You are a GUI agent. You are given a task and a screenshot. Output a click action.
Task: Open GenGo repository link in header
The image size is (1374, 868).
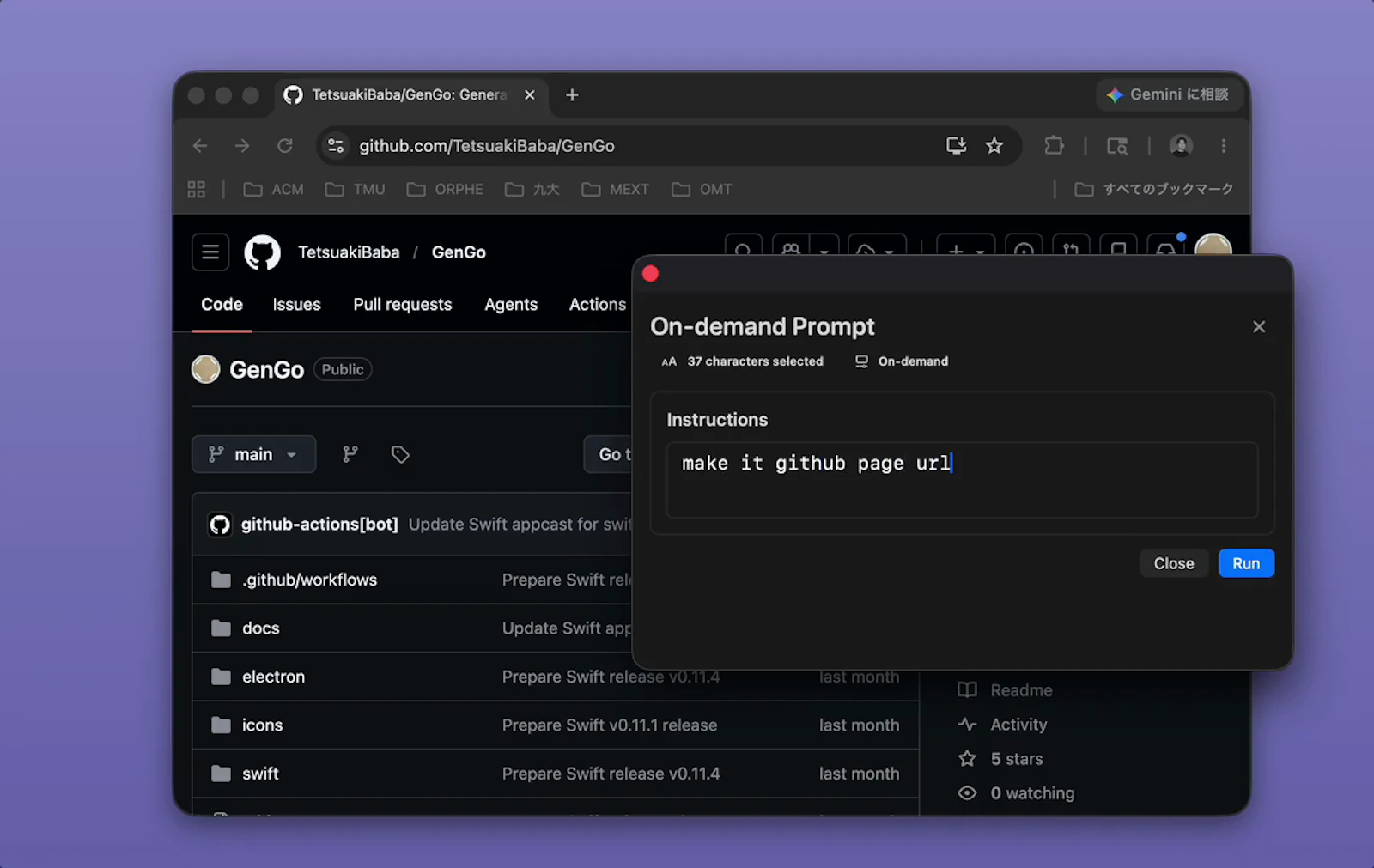[459, 252]
